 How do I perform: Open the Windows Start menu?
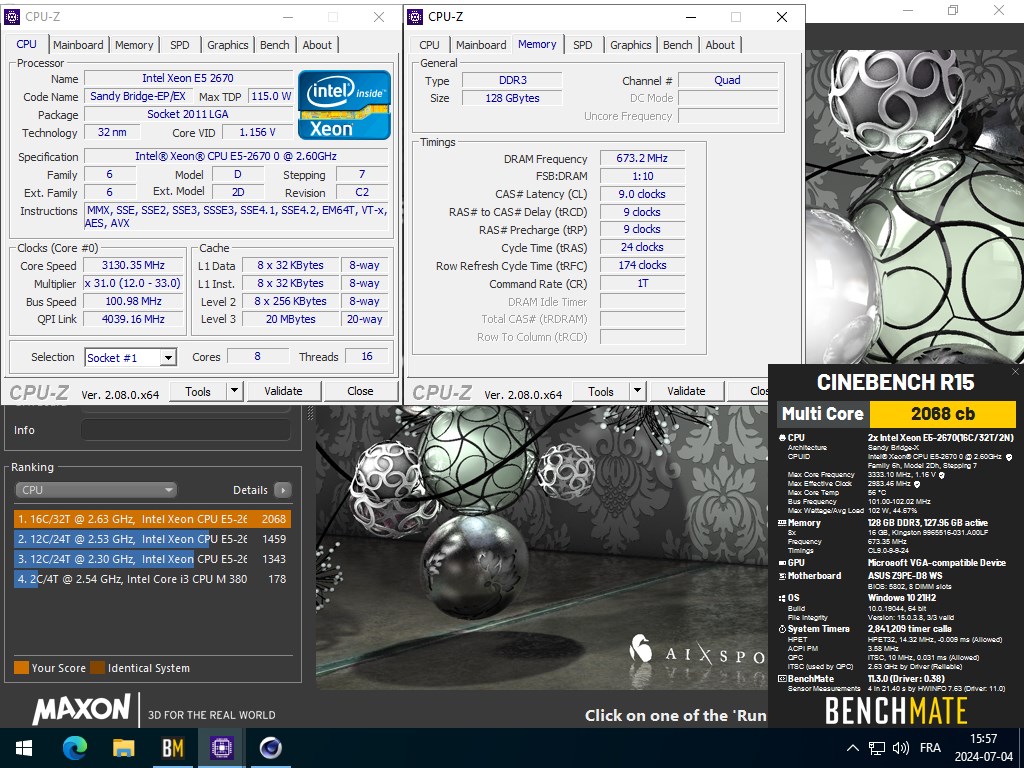click(x=23, y=748)
